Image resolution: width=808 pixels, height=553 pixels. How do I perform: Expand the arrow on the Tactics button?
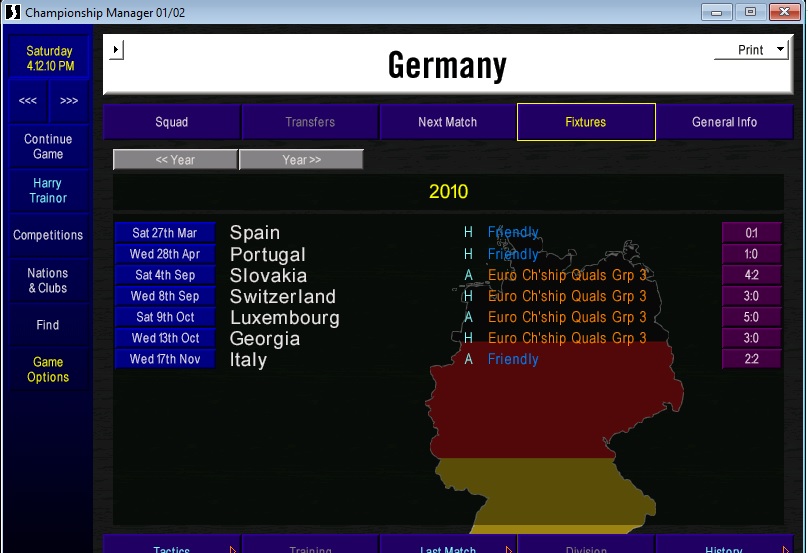tap(232, 549)
